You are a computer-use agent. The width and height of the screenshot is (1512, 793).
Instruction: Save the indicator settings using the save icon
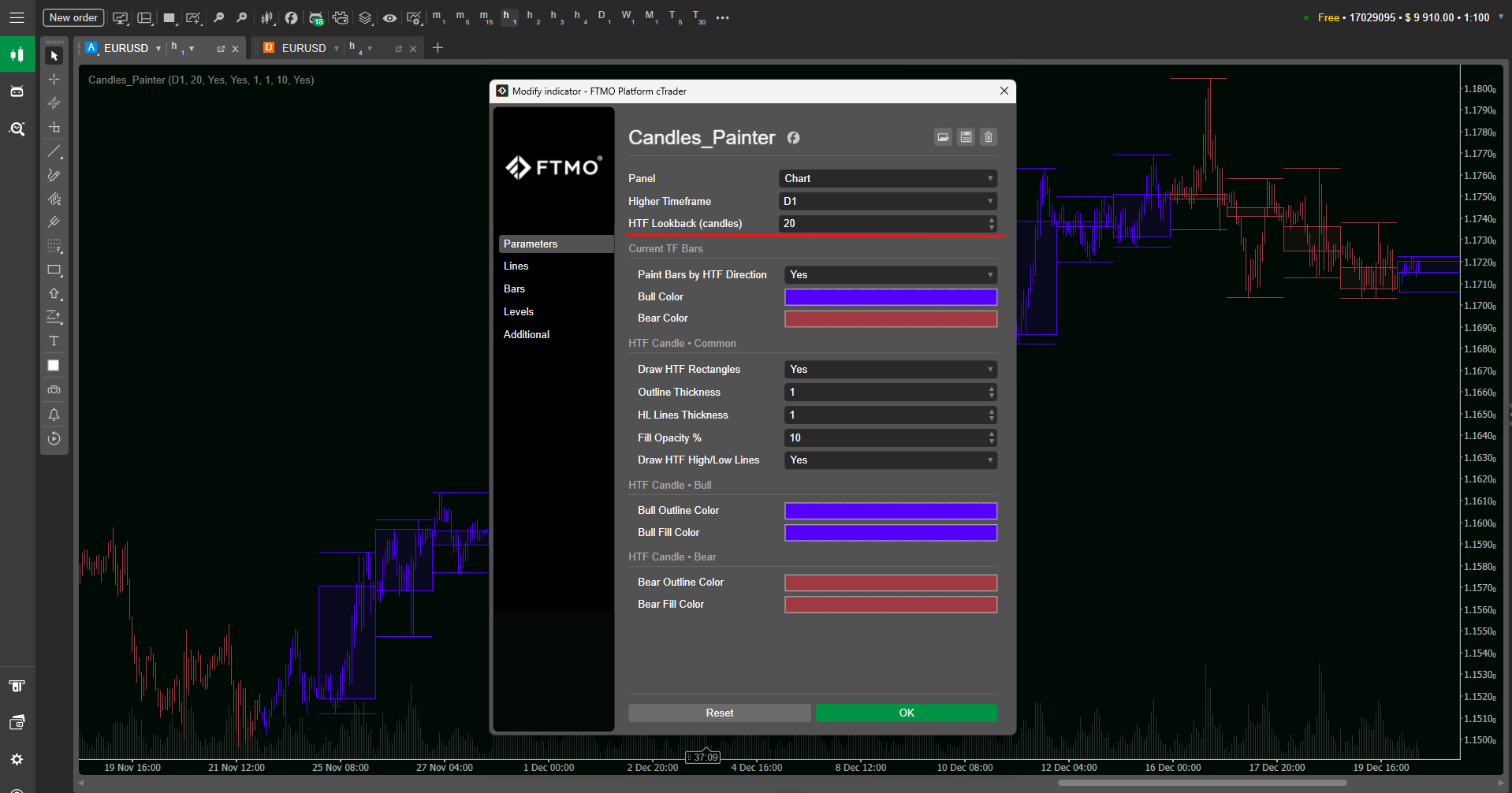pyautogui.click(x=966, y=137)
